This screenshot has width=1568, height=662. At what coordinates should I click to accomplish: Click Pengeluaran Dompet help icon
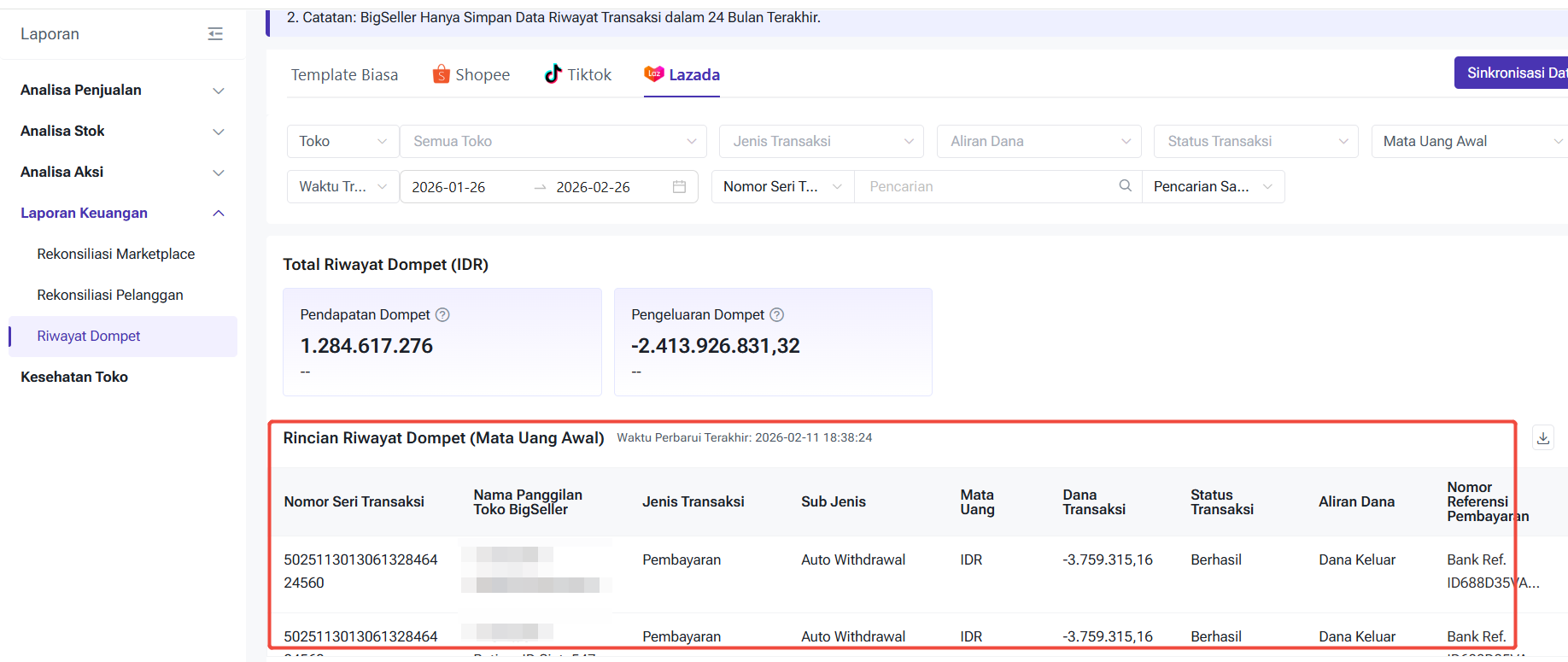click(x=776, y=315)
